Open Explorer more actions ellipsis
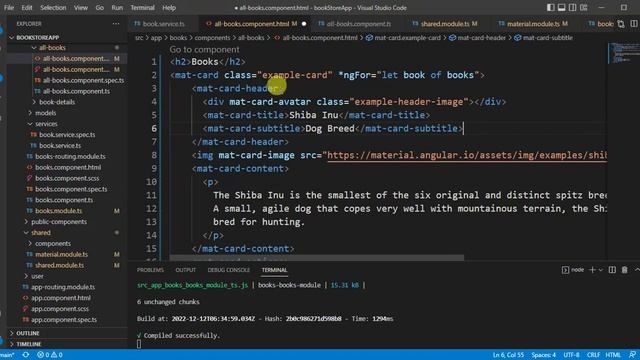 tap(116, 24)
